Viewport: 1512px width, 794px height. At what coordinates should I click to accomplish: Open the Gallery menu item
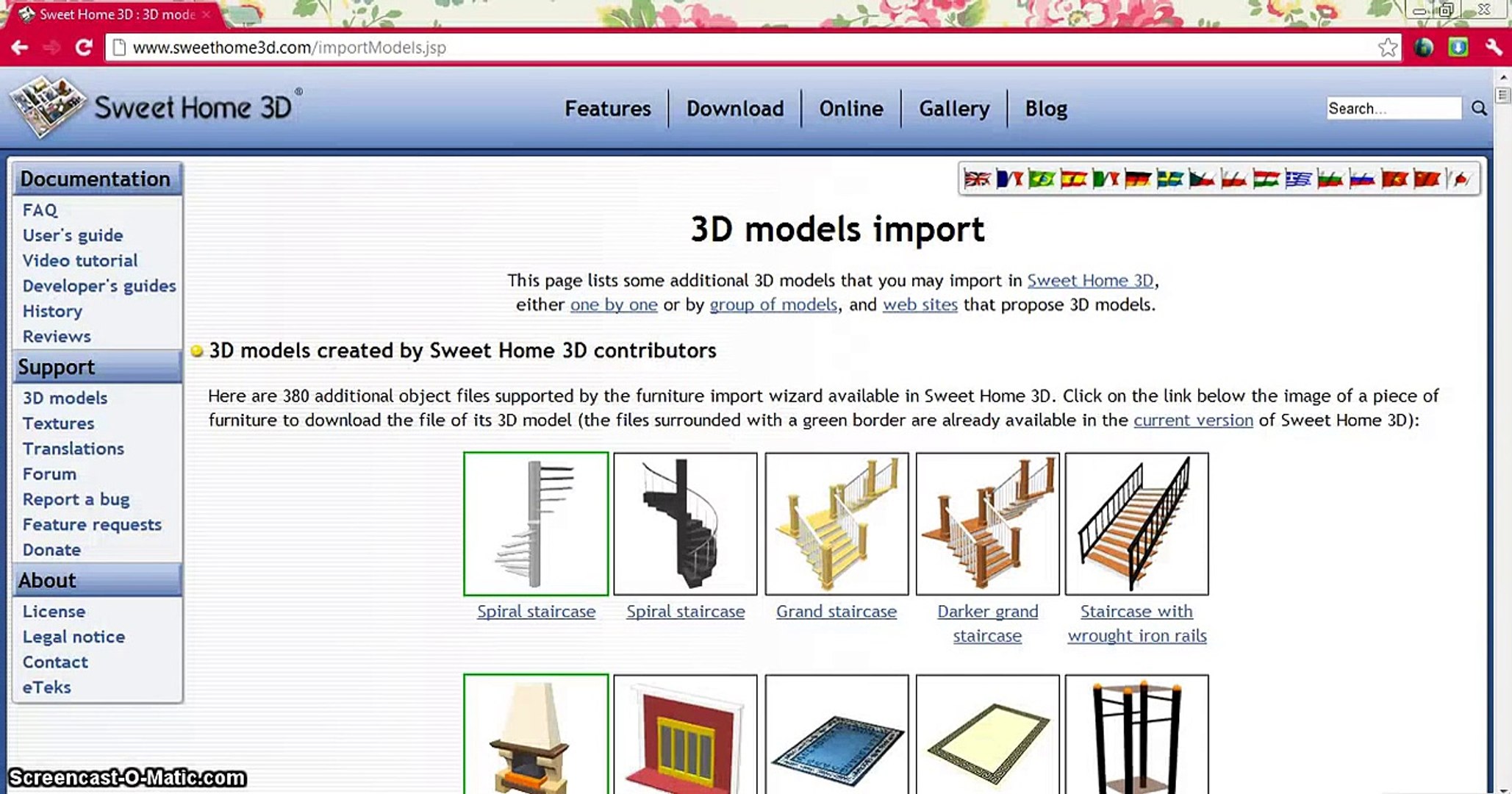[x=953, y=109]
